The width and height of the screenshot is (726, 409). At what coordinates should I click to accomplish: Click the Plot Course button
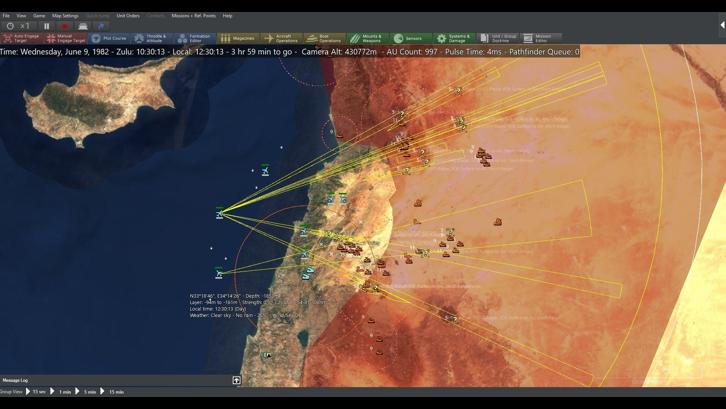click(x=109, y=38)
